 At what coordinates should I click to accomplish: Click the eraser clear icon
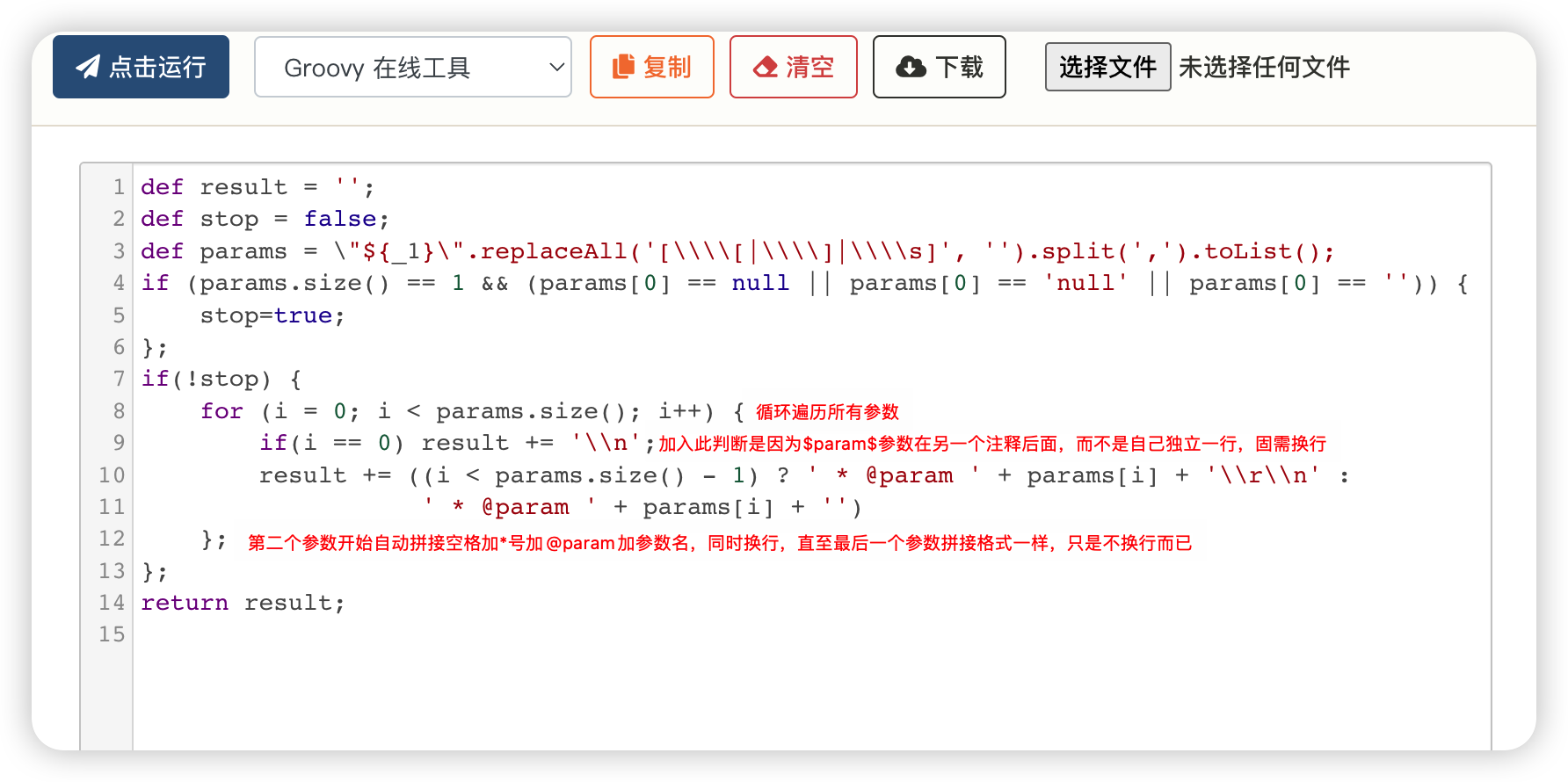coord(766,67)
